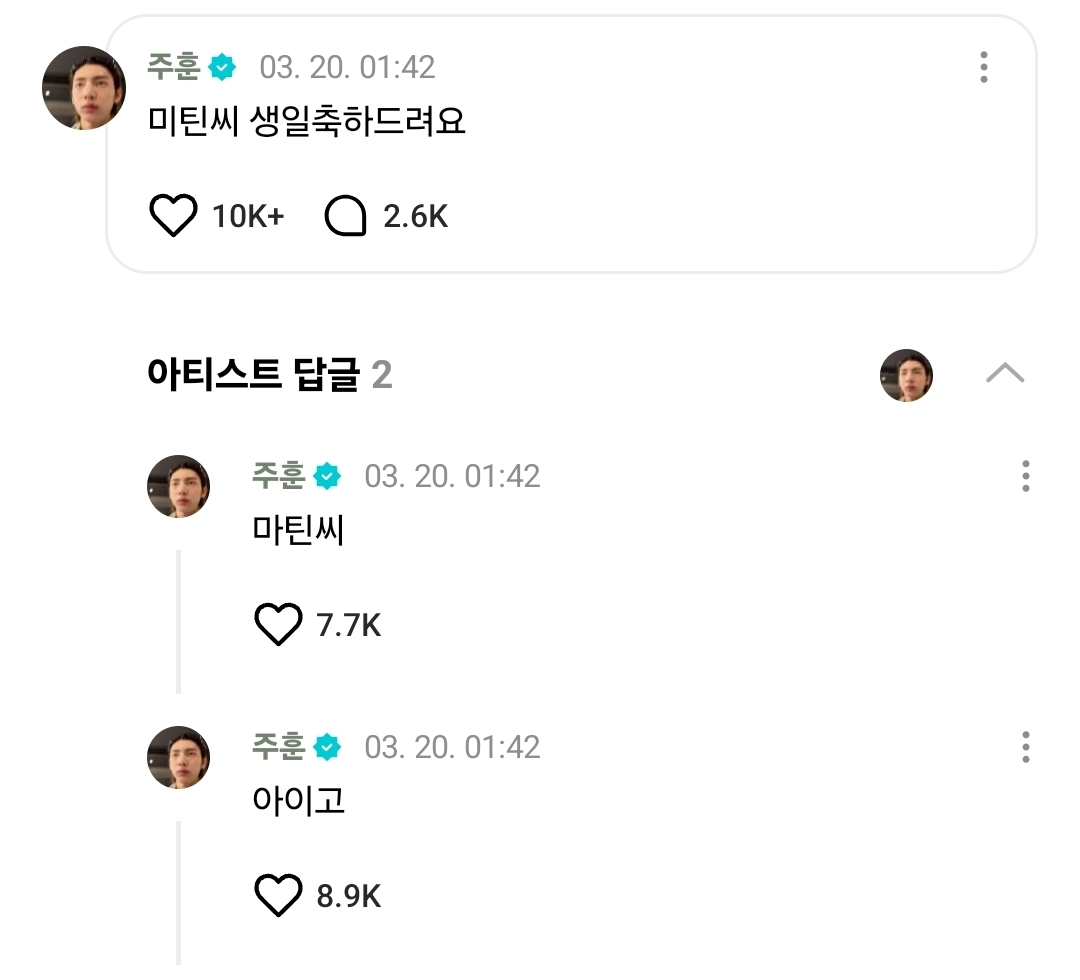The width and height of the screenshot is (1080, 980).
Task: Click verified badge on '아이고' reply
Action: click(327, 747)
